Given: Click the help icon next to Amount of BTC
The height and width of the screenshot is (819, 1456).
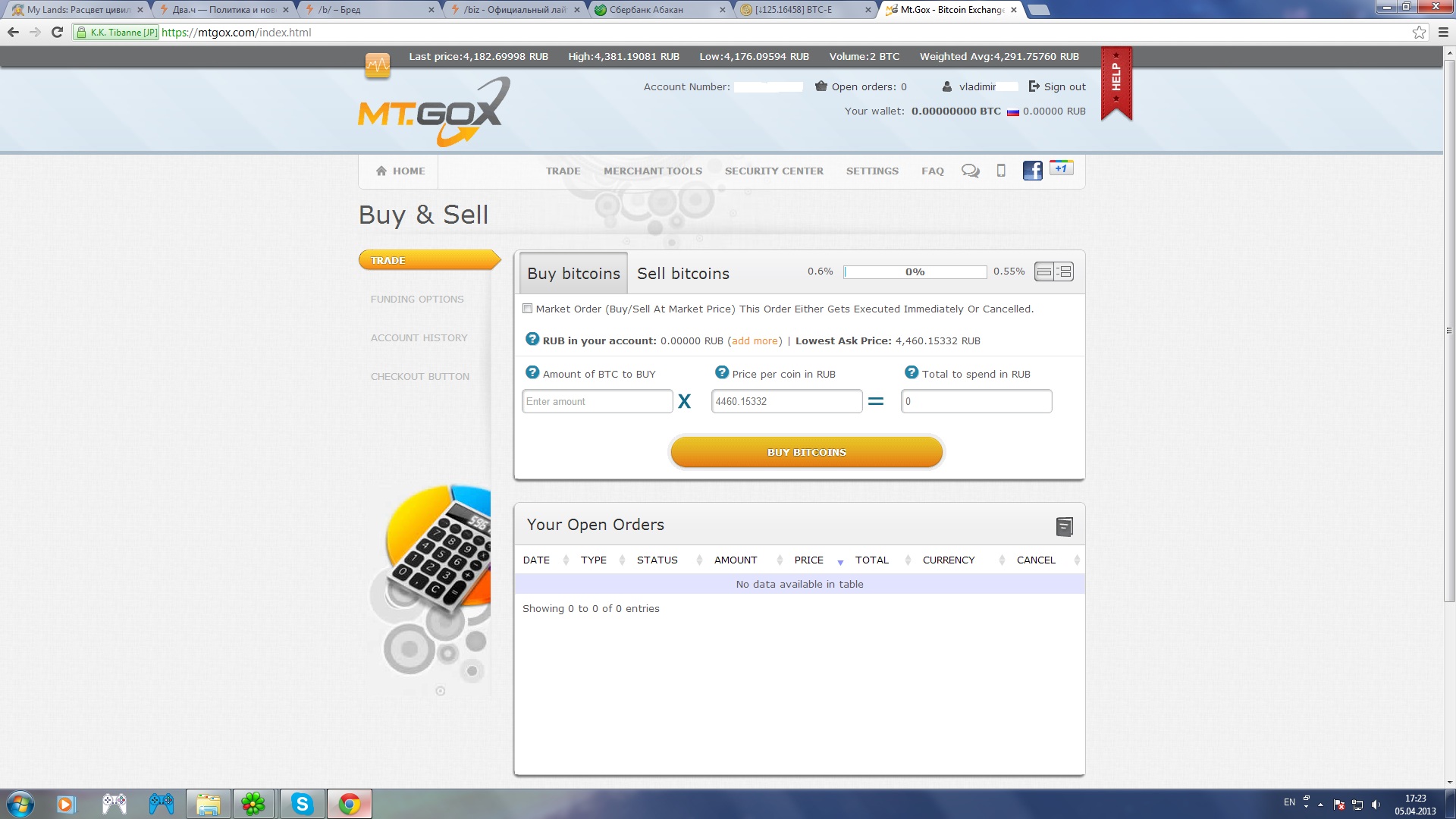Looking at the screenshot, I should pyautogui.click(x=532, y=373).
